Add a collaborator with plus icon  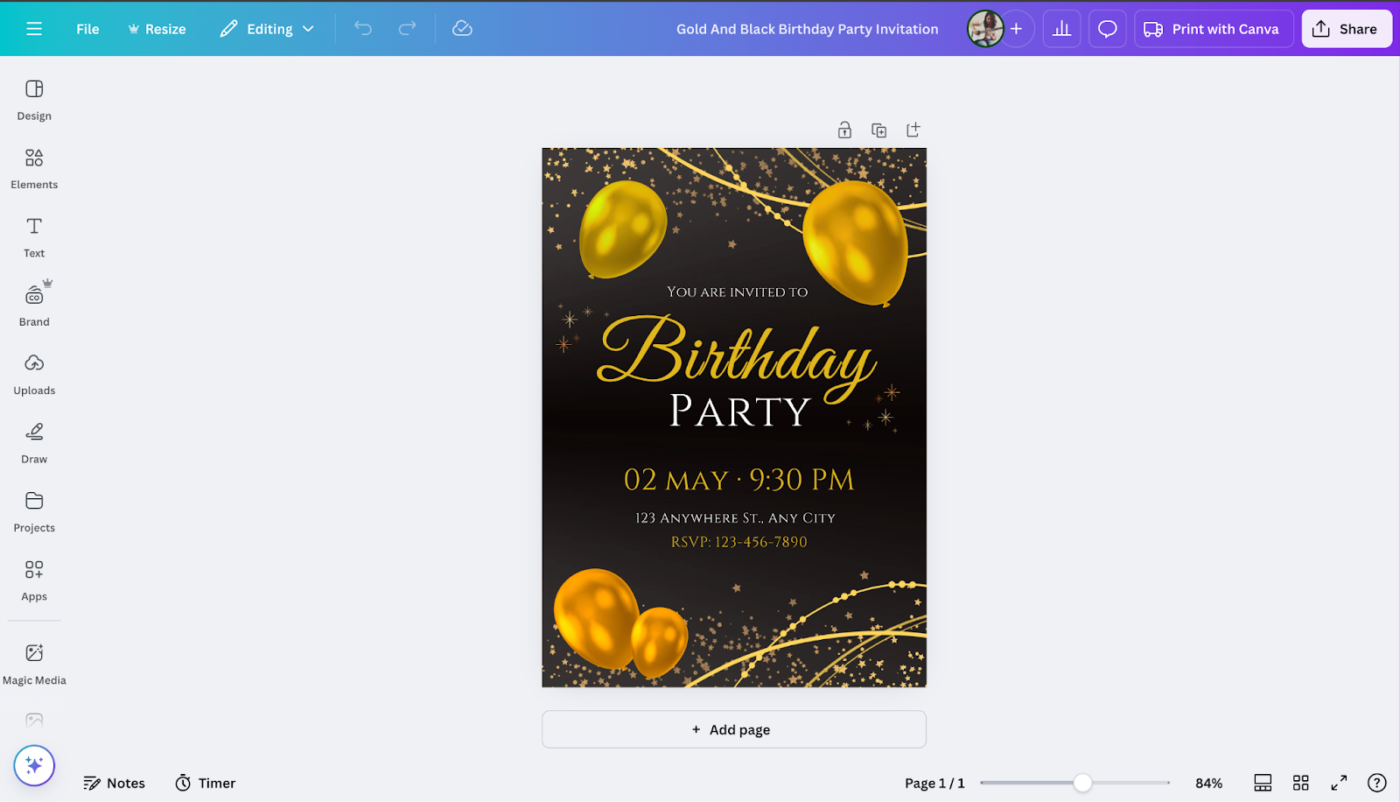pos(1016,29)
